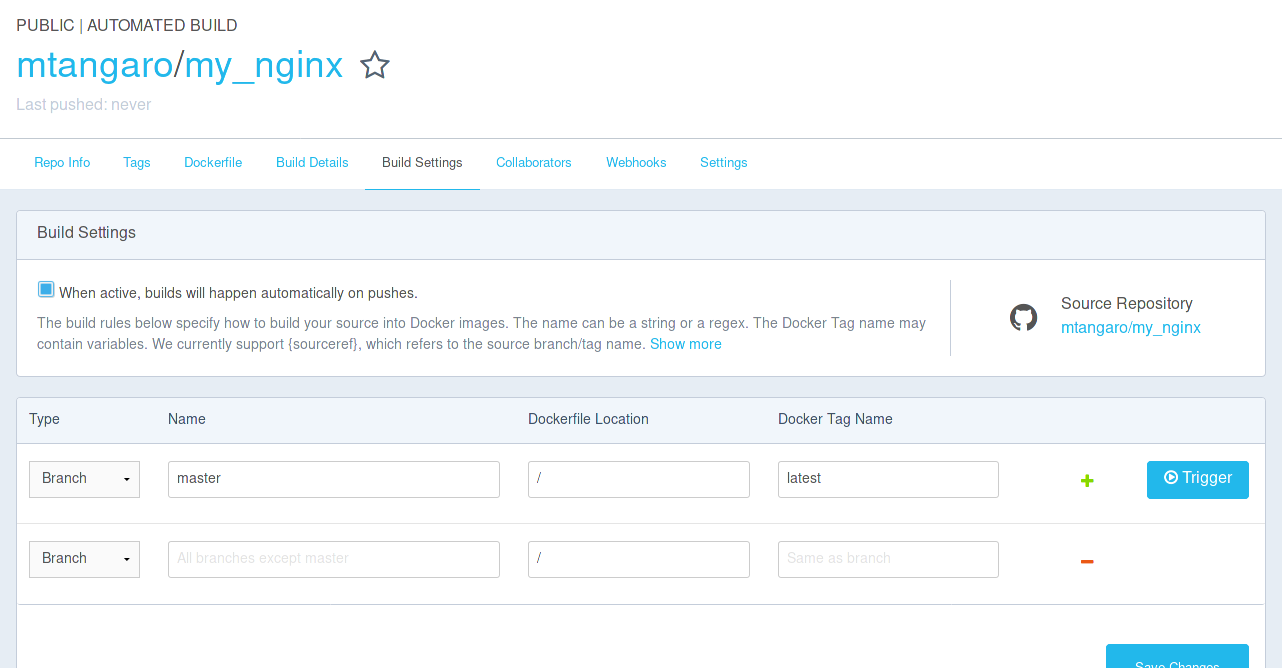Switch to the Webhooks tab
The width and height of the screenshot is (1282, 668).
636,163
